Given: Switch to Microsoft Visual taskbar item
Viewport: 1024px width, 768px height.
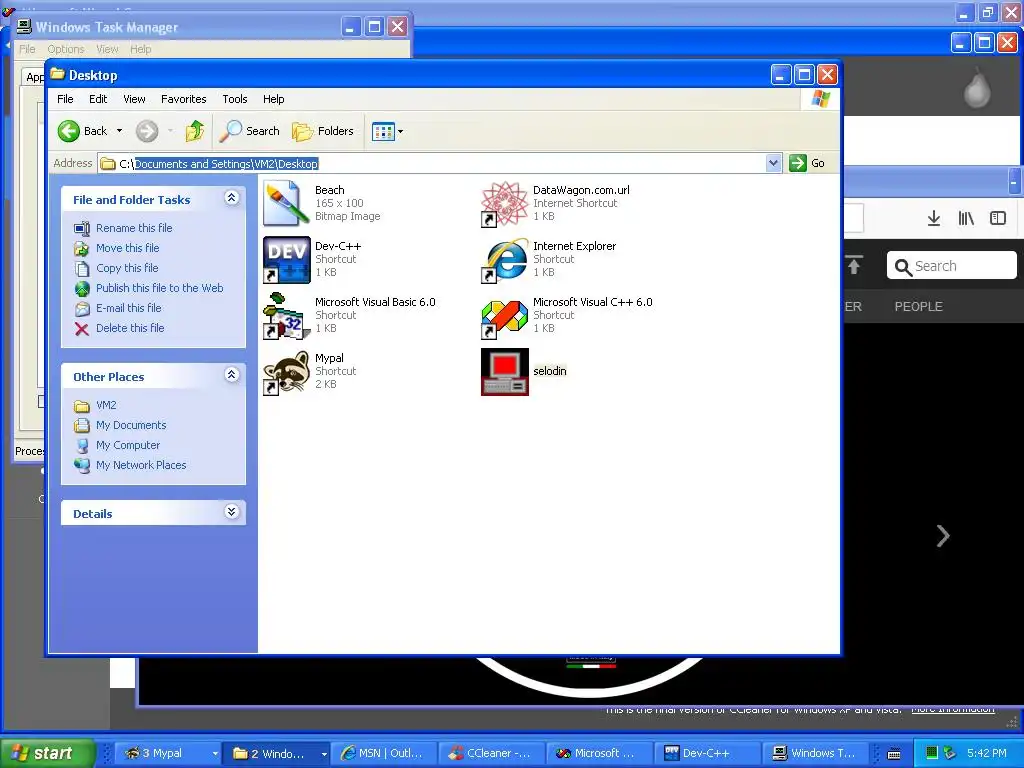Looking at the screenshot, I should 599,754.
